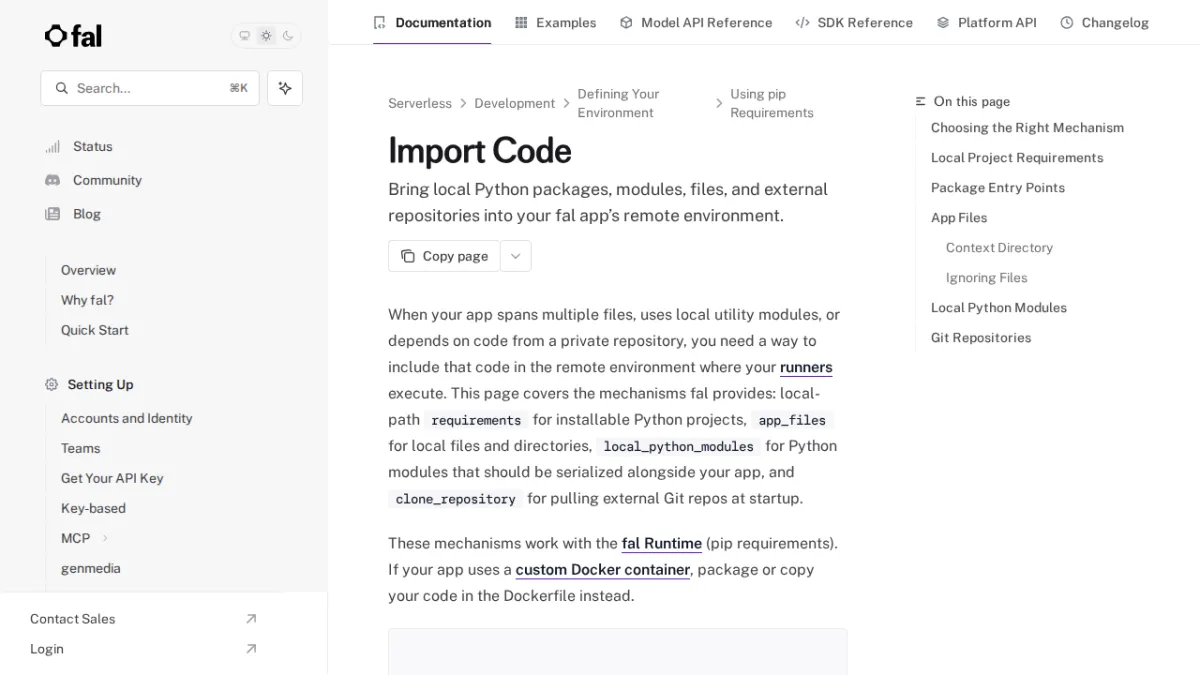Click the Copy page button
1200x675 pixels.
pyautogui.click(x=444, y=256)
